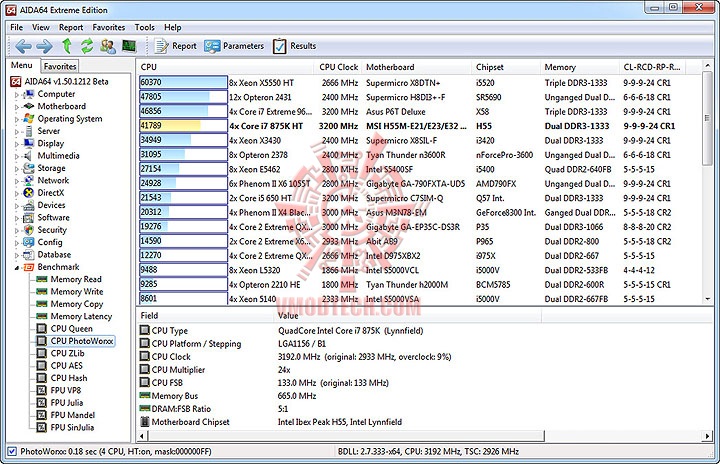
Task: Select the DirectX icon in tree
Action: click(28, 193)
